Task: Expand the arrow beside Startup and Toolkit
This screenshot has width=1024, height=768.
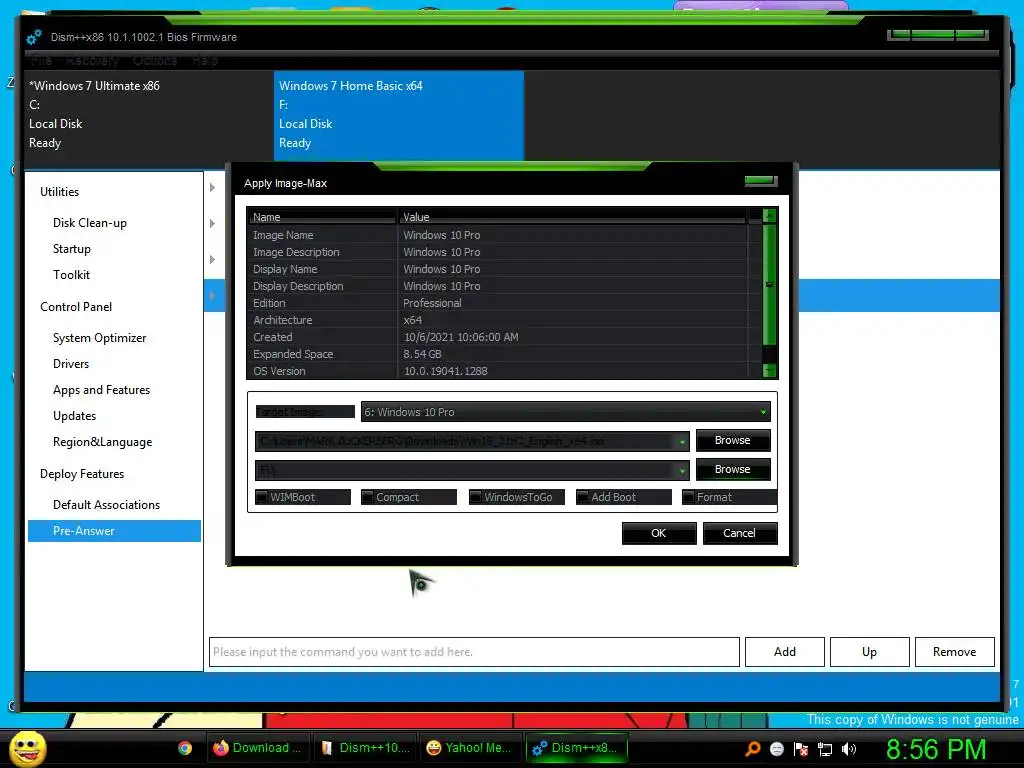Action: 212,259
